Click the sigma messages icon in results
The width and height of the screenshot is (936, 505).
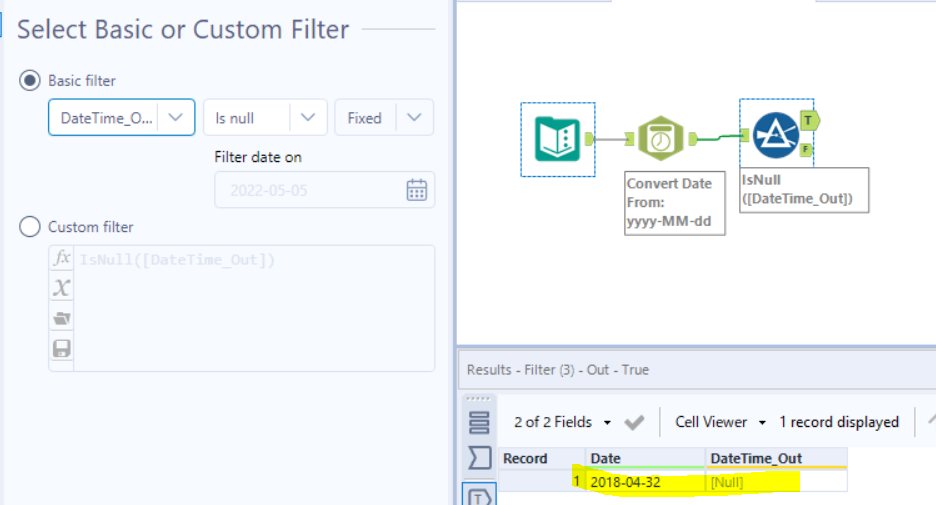click(x=479, y=458)
